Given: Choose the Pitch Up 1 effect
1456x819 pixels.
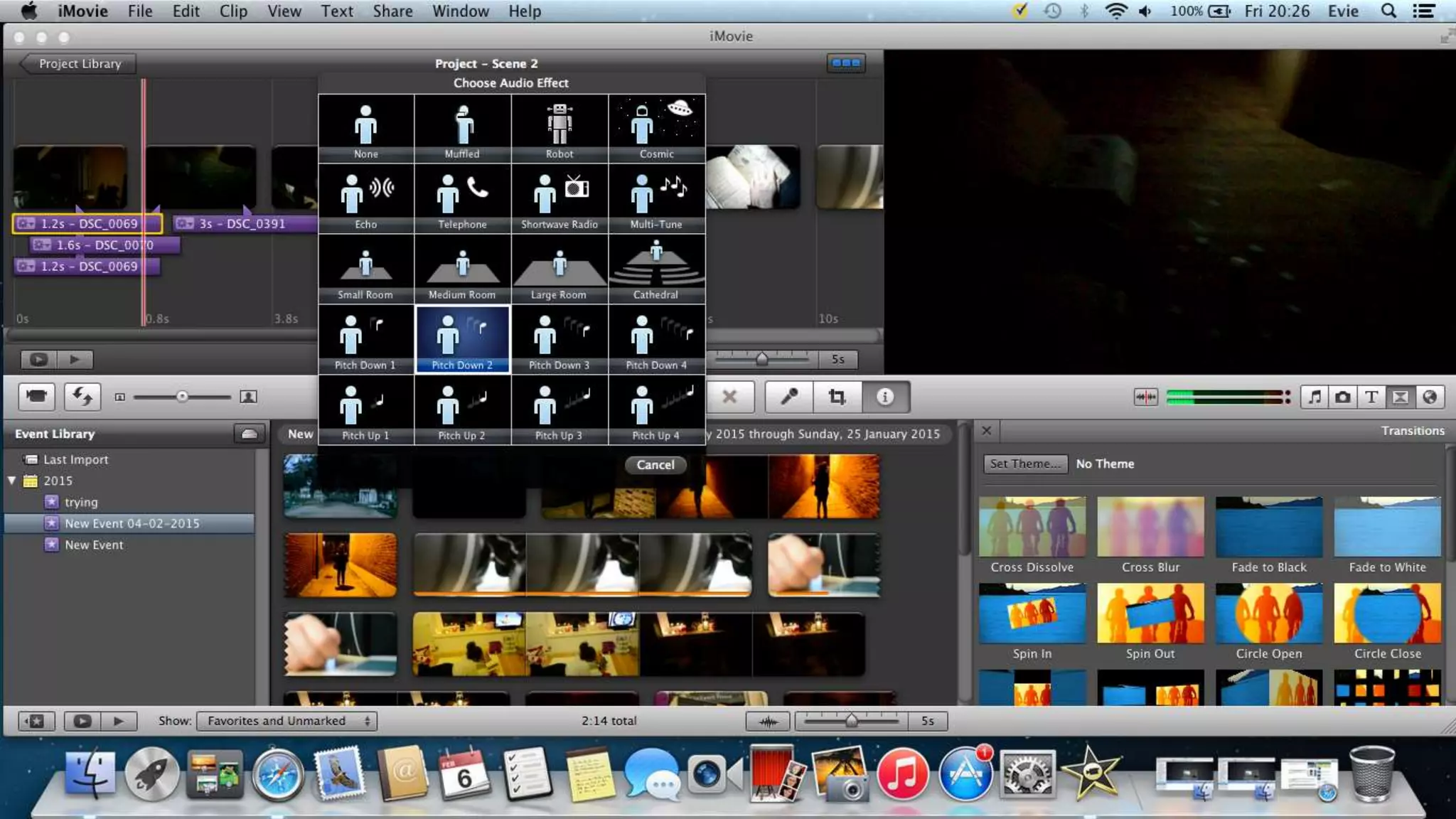Looking at the screenshot, I should click(366, 410).
